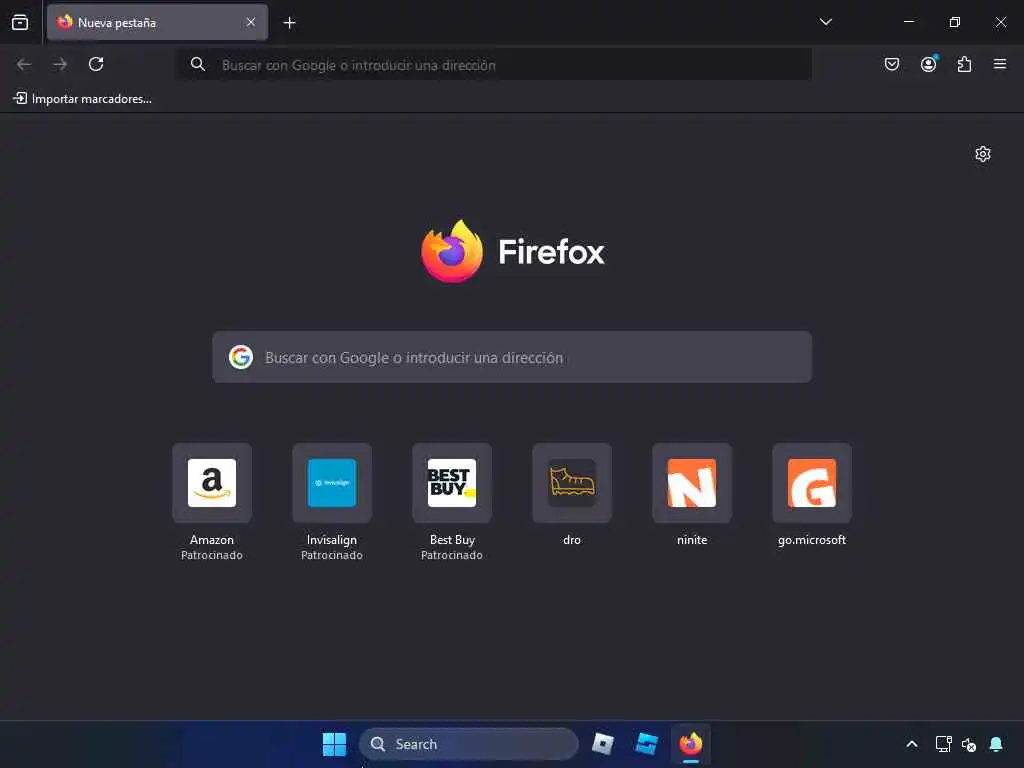The image size is (1024, 768).
Task: Go back with the back arrow
Action: point(24,64)
